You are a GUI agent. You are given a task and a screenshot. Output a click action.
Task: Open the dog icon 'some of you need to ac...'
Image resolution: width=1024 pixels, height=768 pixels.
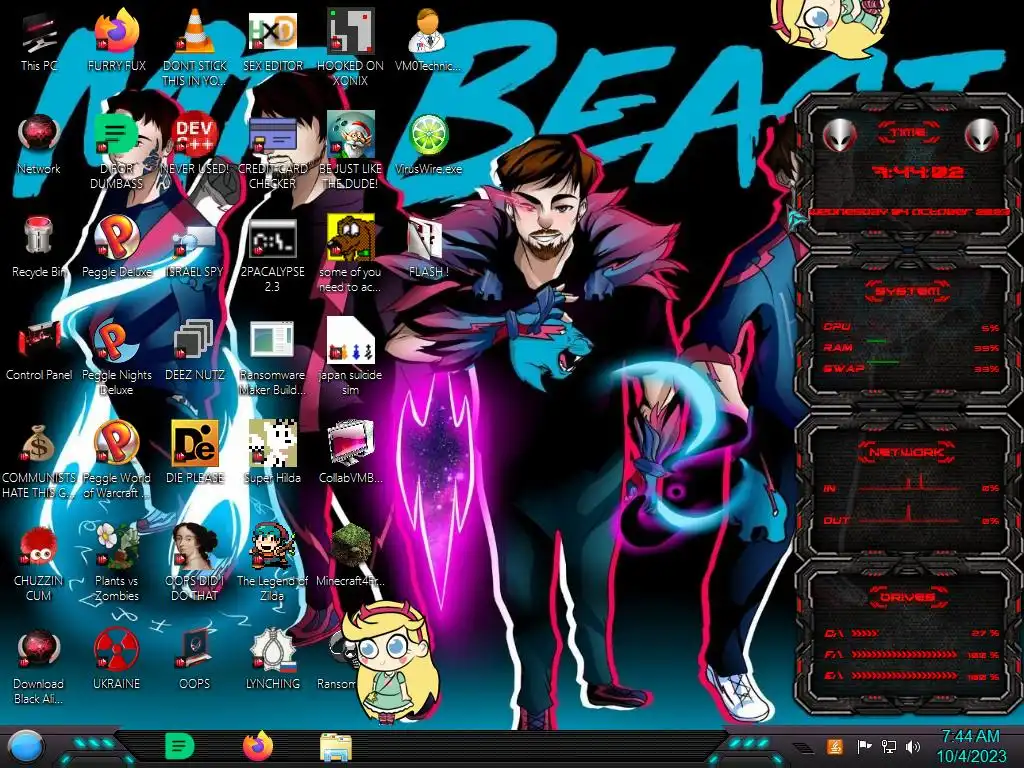[x=351, y=255]
